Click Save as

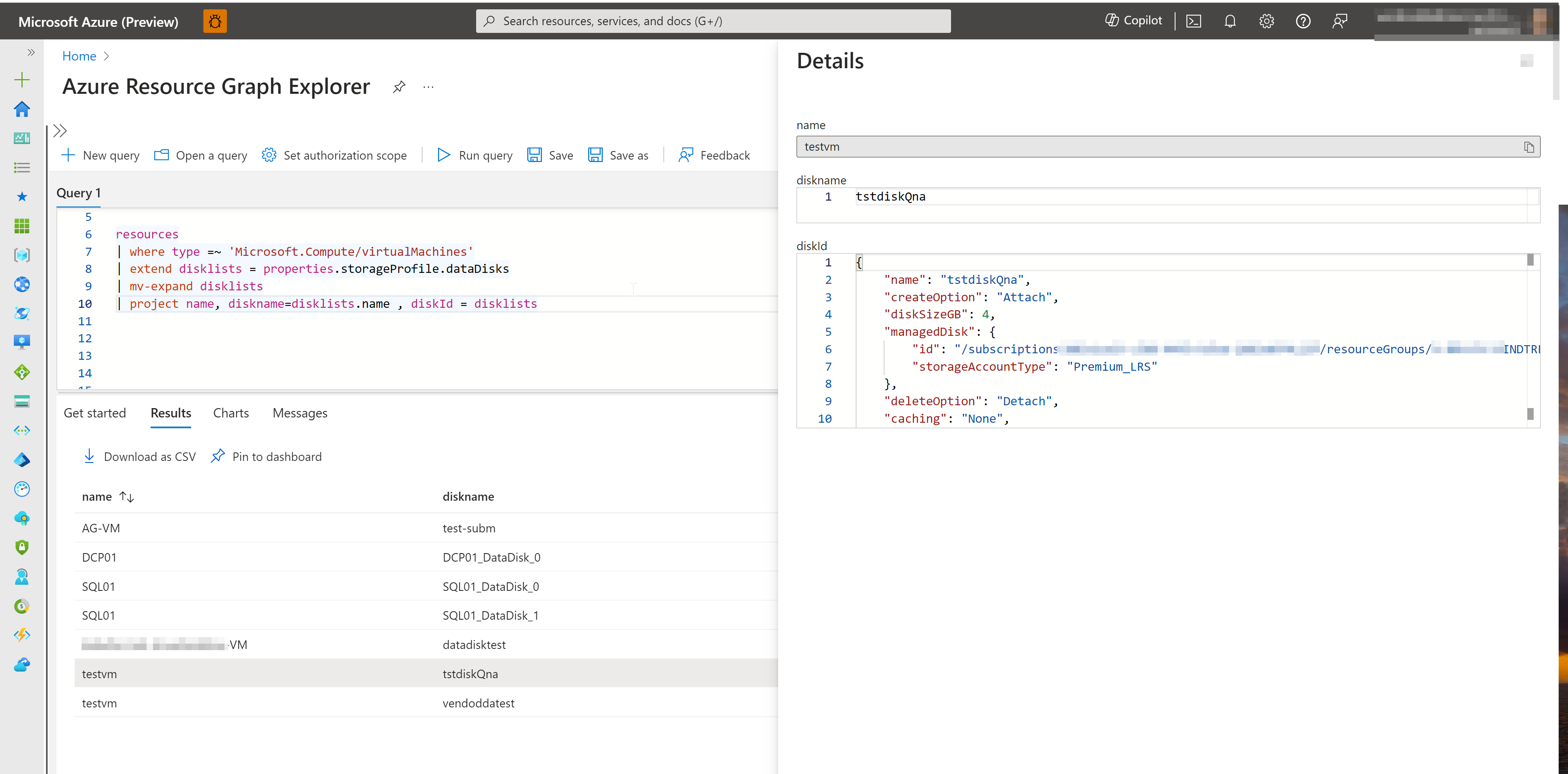[619, 155]
